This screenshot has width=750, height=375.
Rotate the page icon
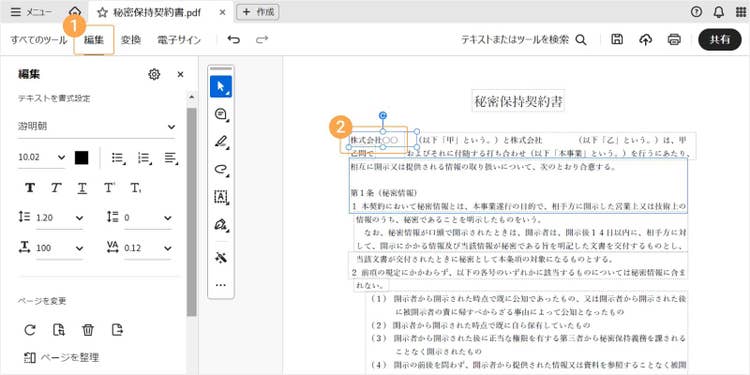pyautogui.click(x=30, y=330)
